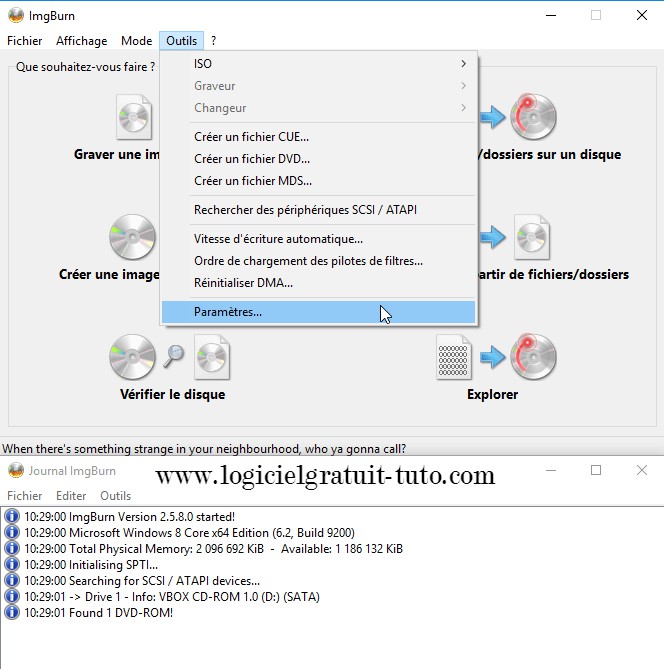Open the Fichier menu in ImgBurn

click(25, 41)
